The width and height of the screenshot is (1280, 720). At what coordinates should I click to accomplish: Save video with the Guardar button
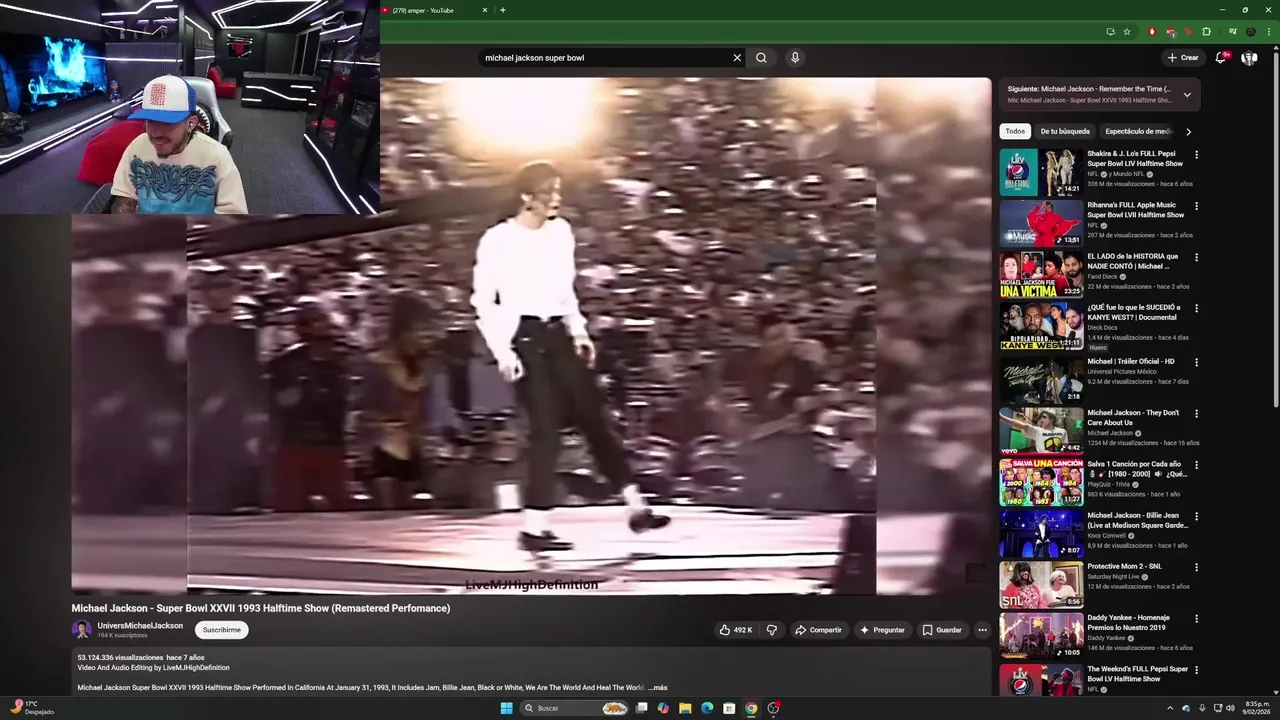point(942,630)
